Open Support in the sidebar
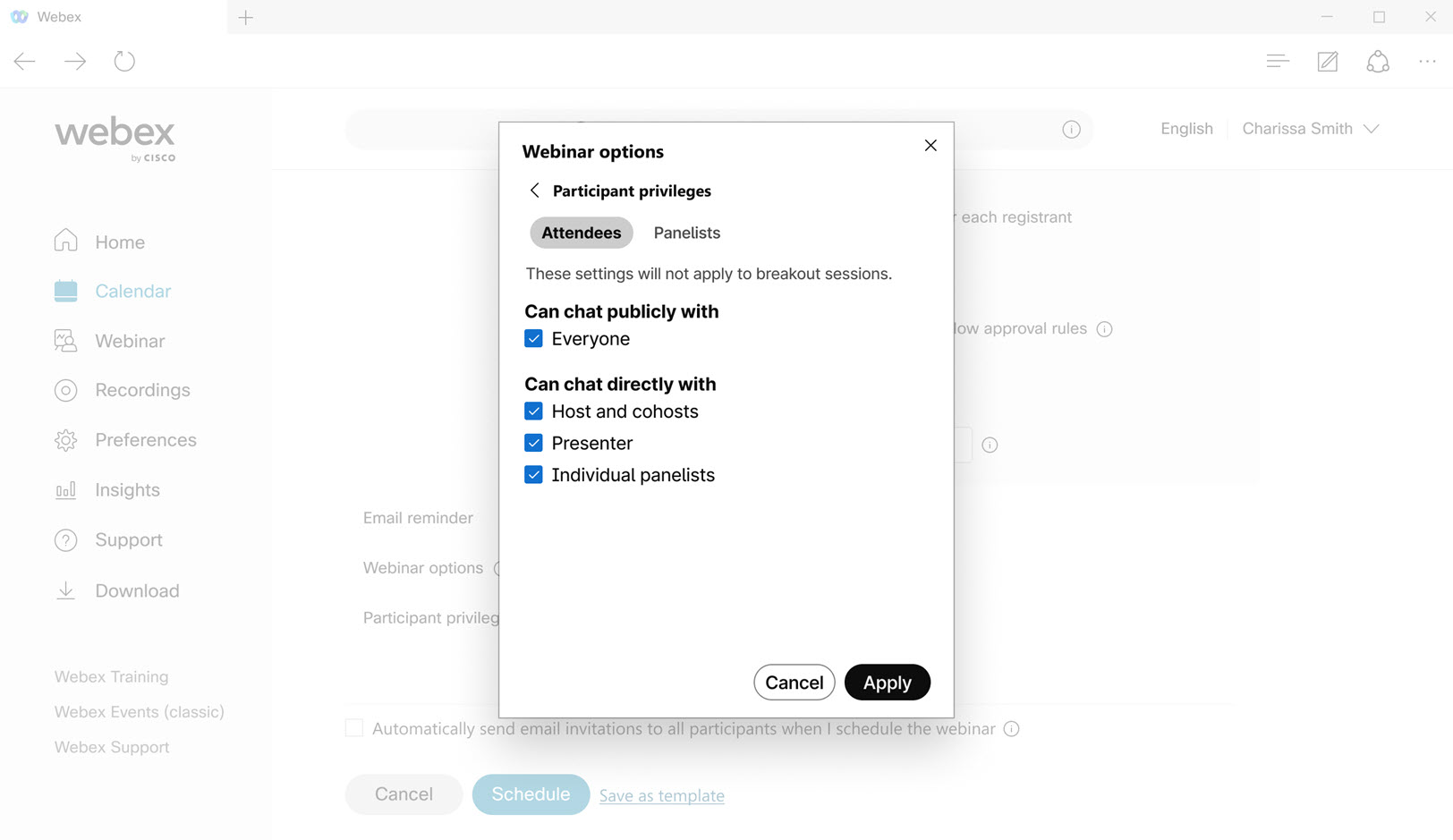 coord(129,540)
